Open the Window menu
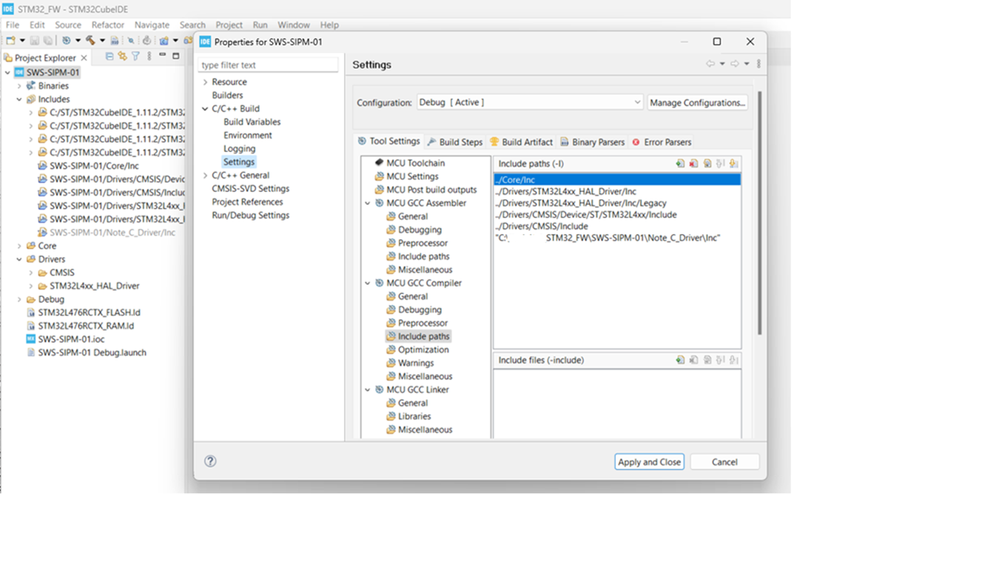This screenshot has height=562, width=999. (x=293, y=25)
